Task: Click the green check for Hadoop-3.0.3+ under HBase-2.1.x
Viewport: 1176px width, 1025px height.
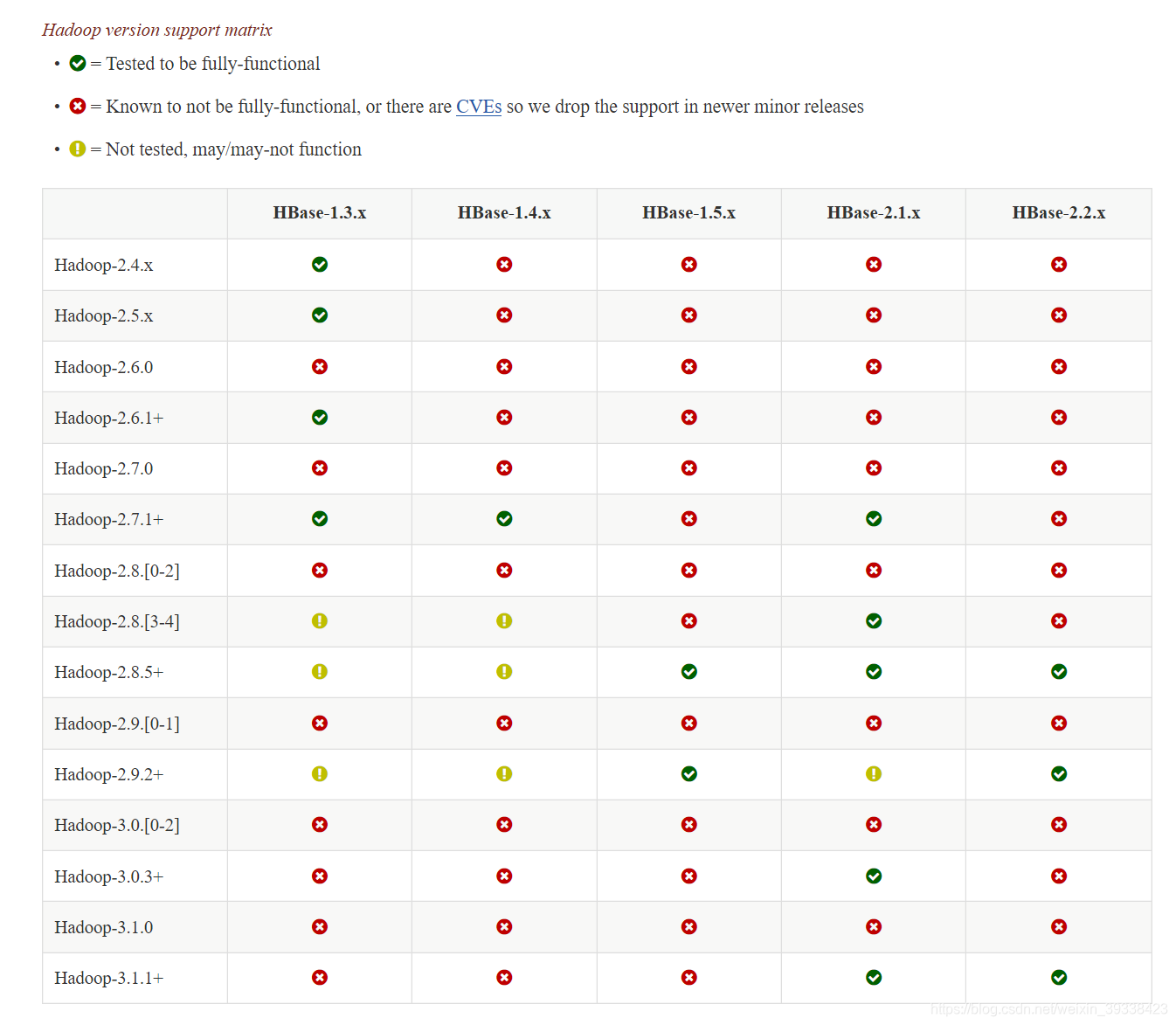Action: [x=874, y=876]
